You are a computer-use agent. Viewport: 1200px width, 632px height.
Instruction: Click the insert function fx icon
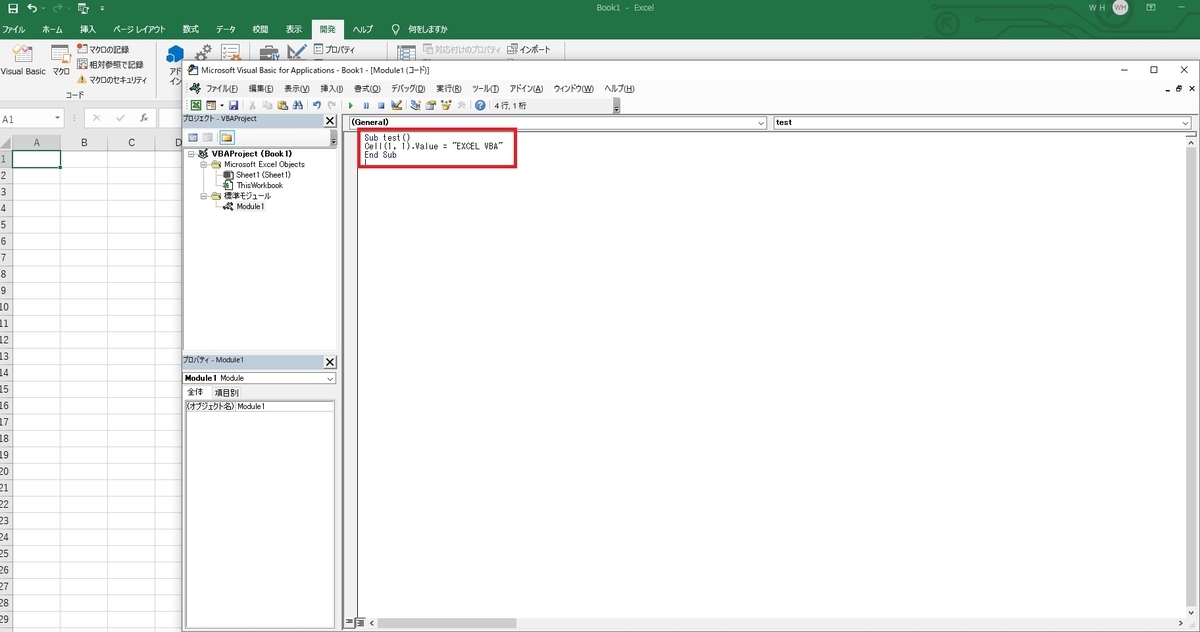point(144,118)
